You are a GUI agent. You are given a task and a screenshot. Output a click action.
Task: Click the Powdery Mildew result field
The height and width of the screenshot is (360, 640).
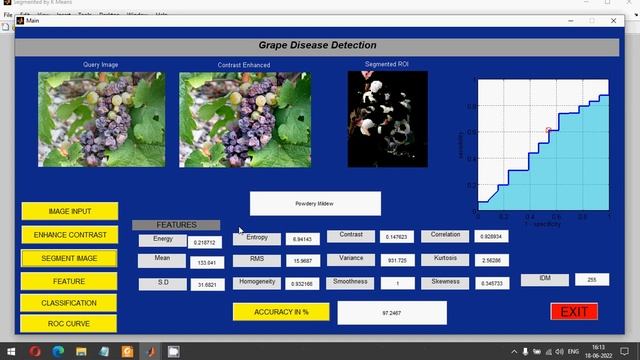click(x=315, y=203)
